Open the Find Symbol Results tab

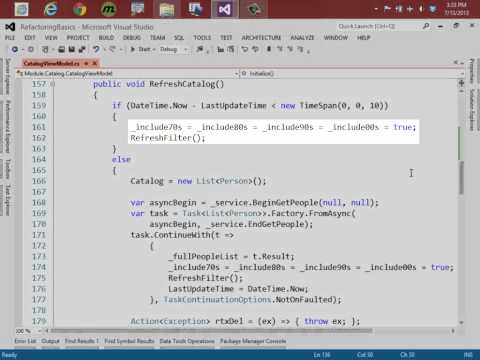coord(129,341)
